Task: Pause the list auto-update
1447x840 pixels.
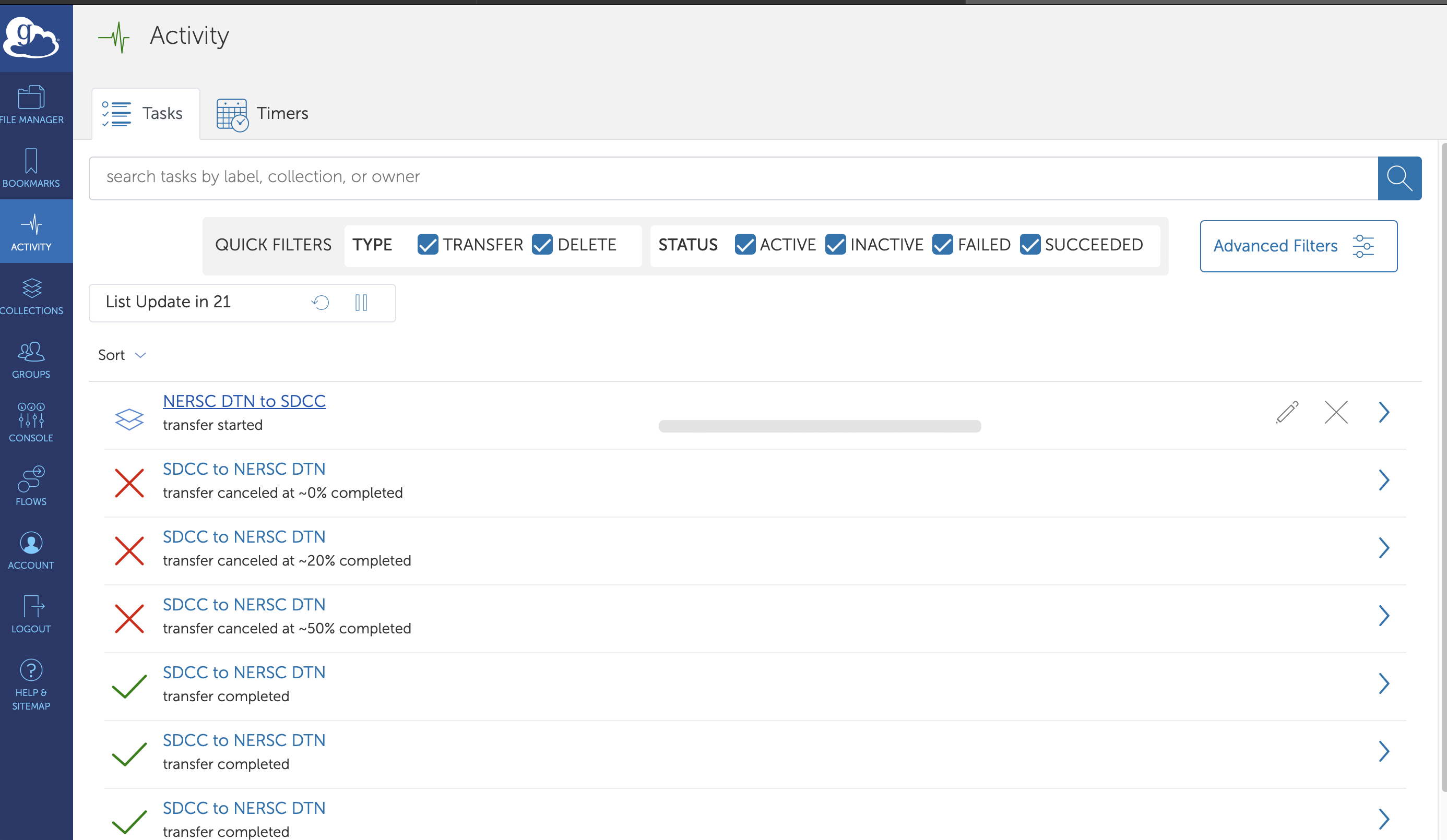Action: tap(361, 303)
